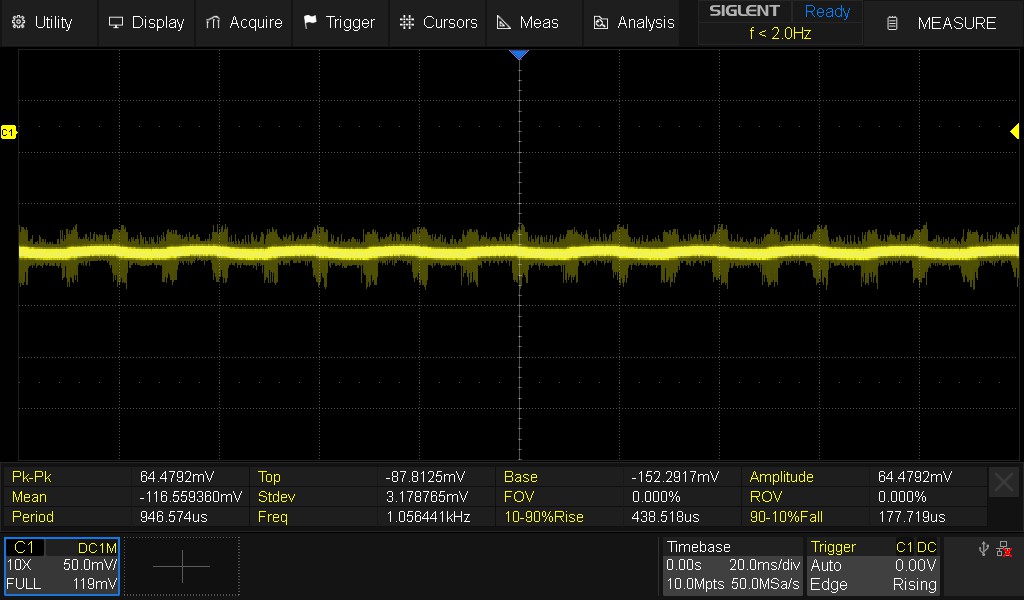Image resolution: width=1024 pixels, height=600 pixels.
Task: Open the Acquire menu
Action: click(x=244, y=22)
